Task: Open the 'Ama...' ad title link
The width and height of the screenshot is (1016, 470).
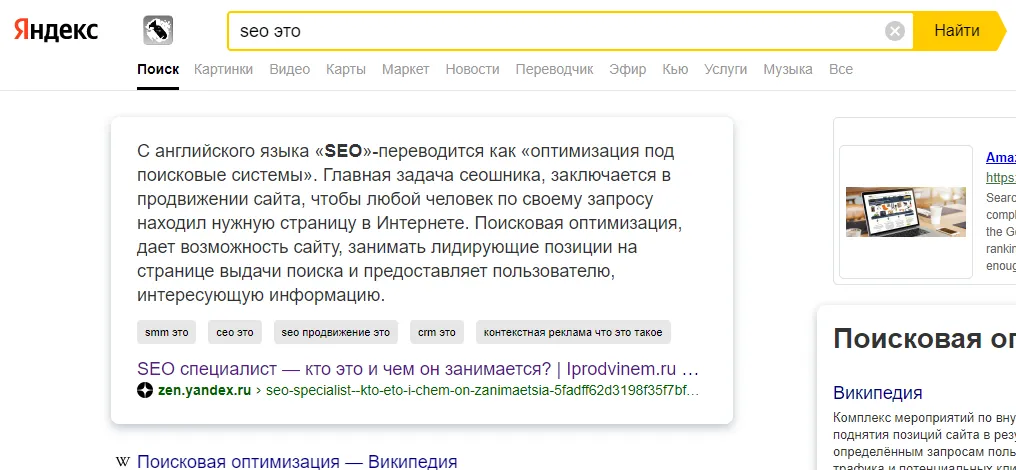Action: (x=1000, y=158)
